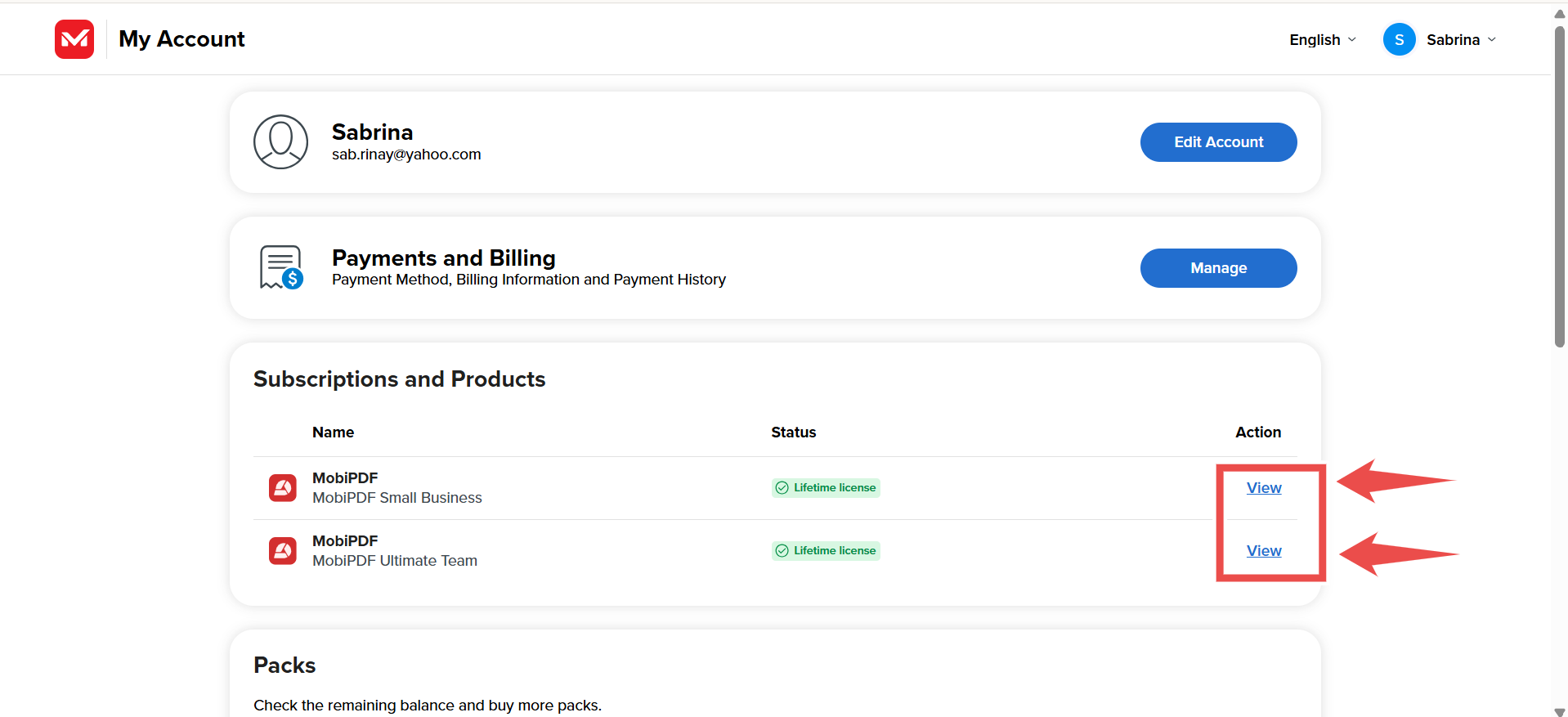Click the Lifetime license badge for Ultimate Team
Image resolution: width=1568 pixels, height=717 pixels.
[x=826, y=551]
